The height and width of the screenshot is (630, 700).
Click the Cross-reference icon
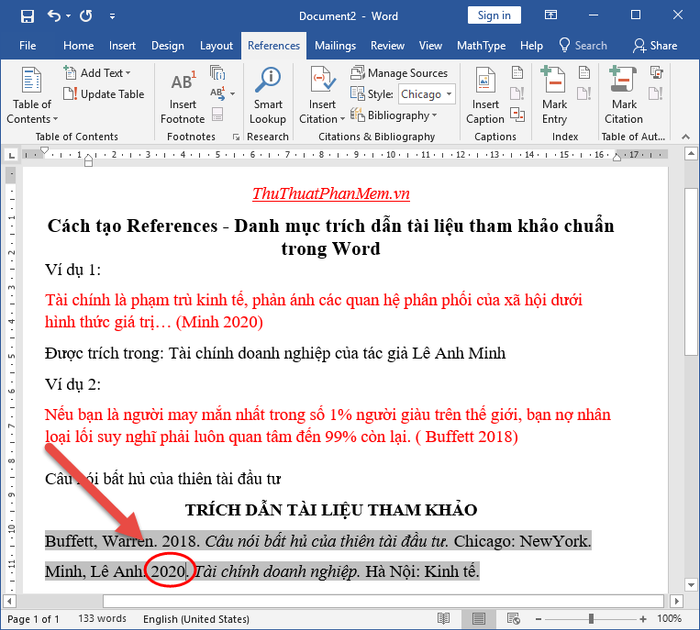517,115
